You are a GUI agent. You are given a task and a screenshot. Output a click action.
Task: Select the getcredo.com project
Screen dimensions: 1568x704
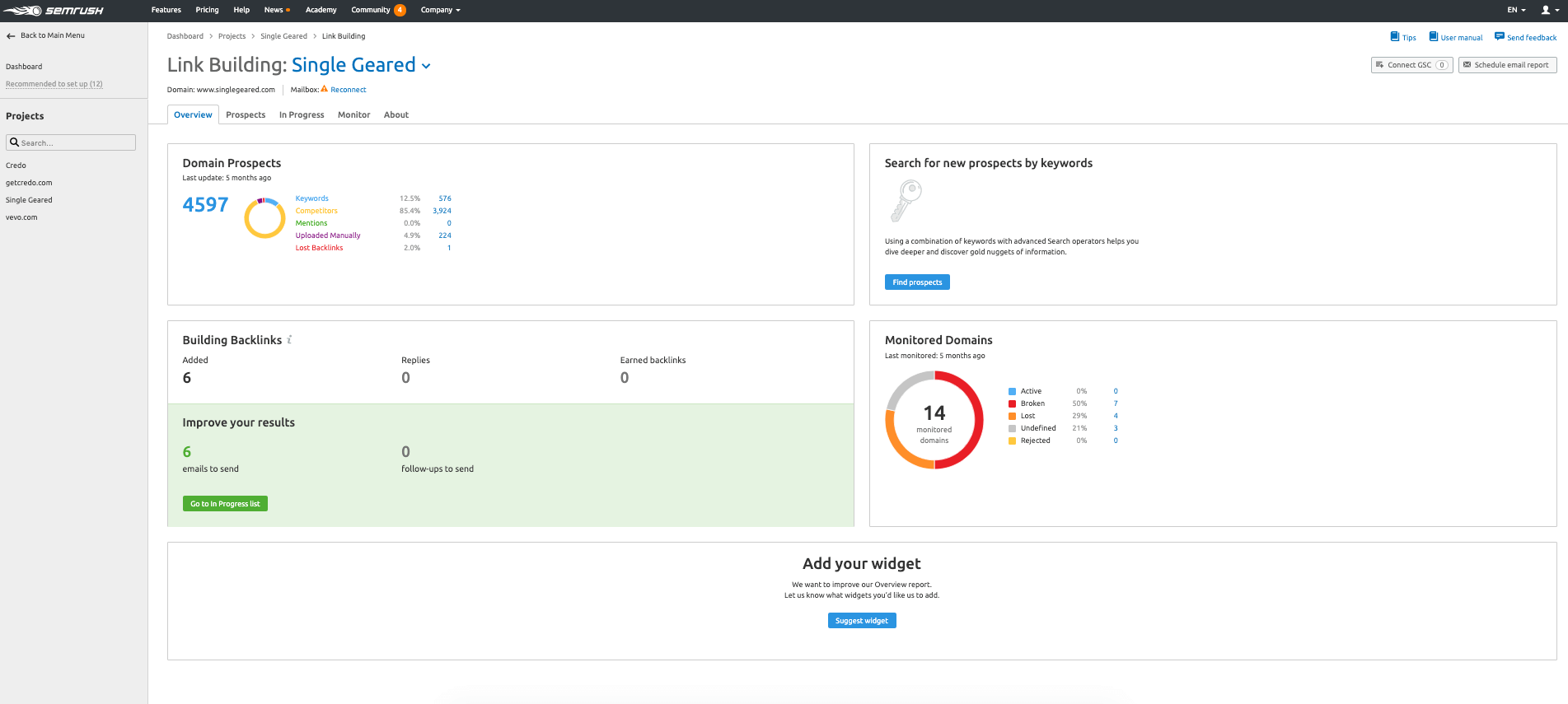(x=29, y=183)
